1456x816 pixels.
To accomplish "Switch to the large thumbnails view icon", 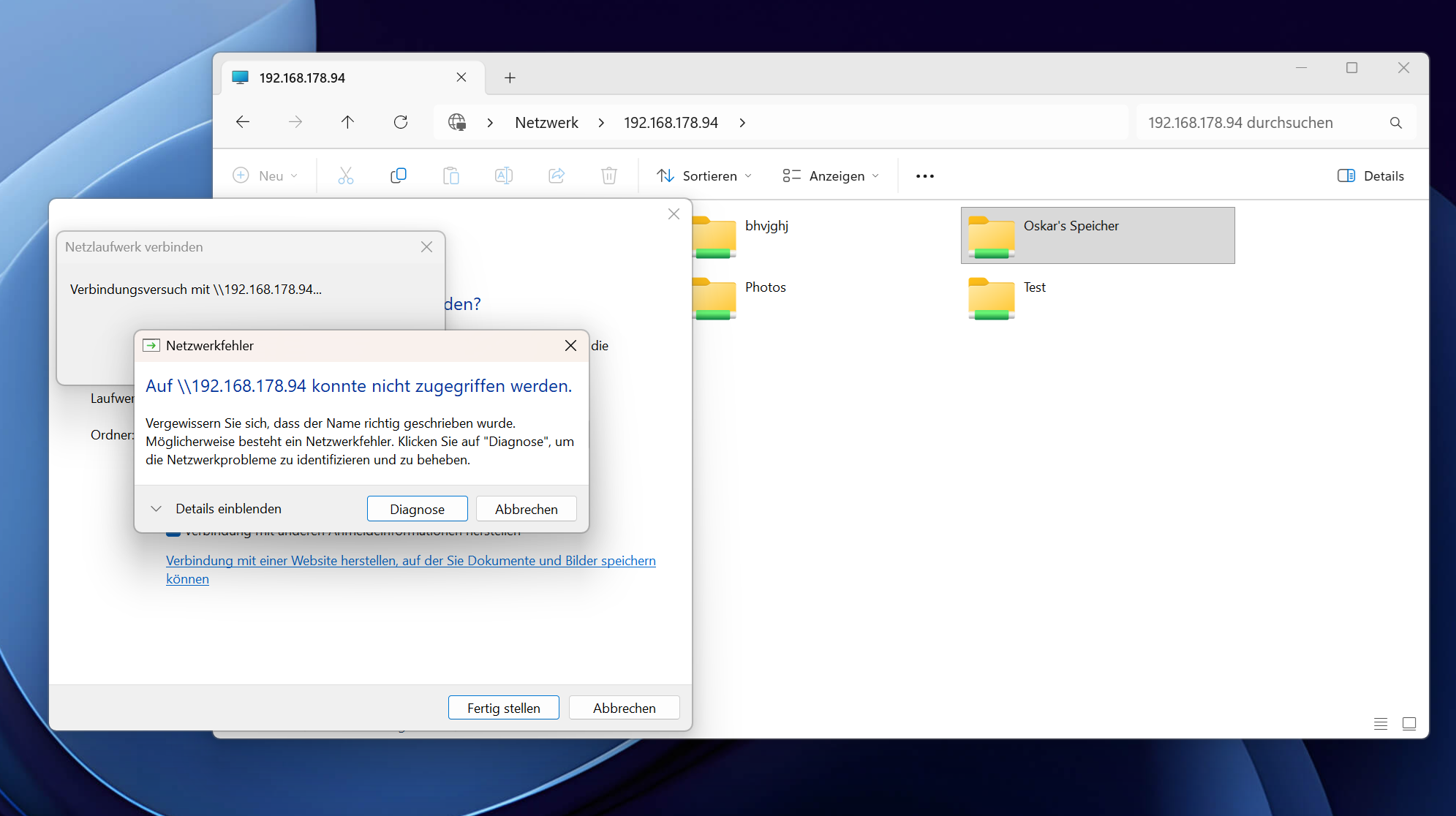I will tap(1409, 723).
